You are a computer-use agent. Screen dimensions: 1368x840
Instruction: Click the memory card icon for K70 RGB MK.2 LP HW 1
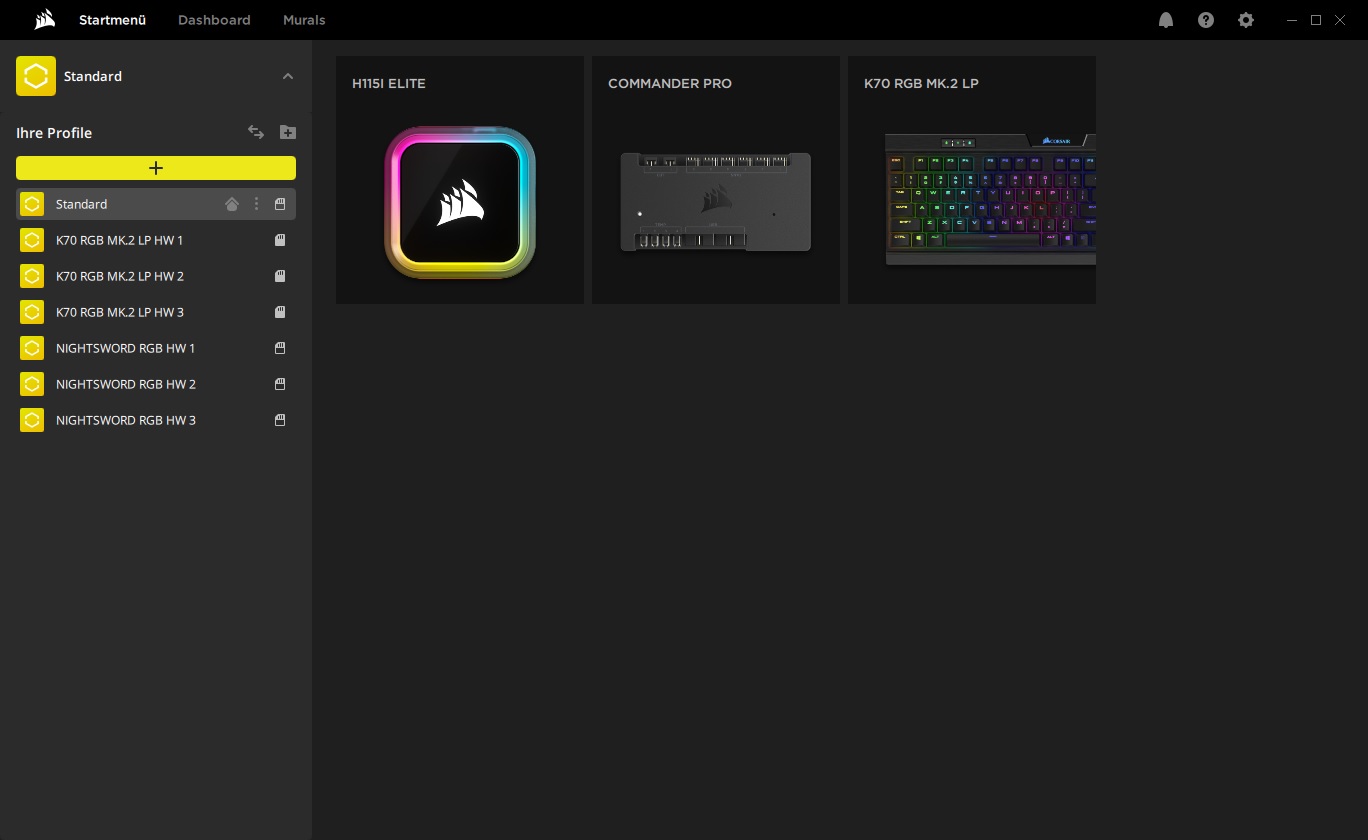[280, 240]
